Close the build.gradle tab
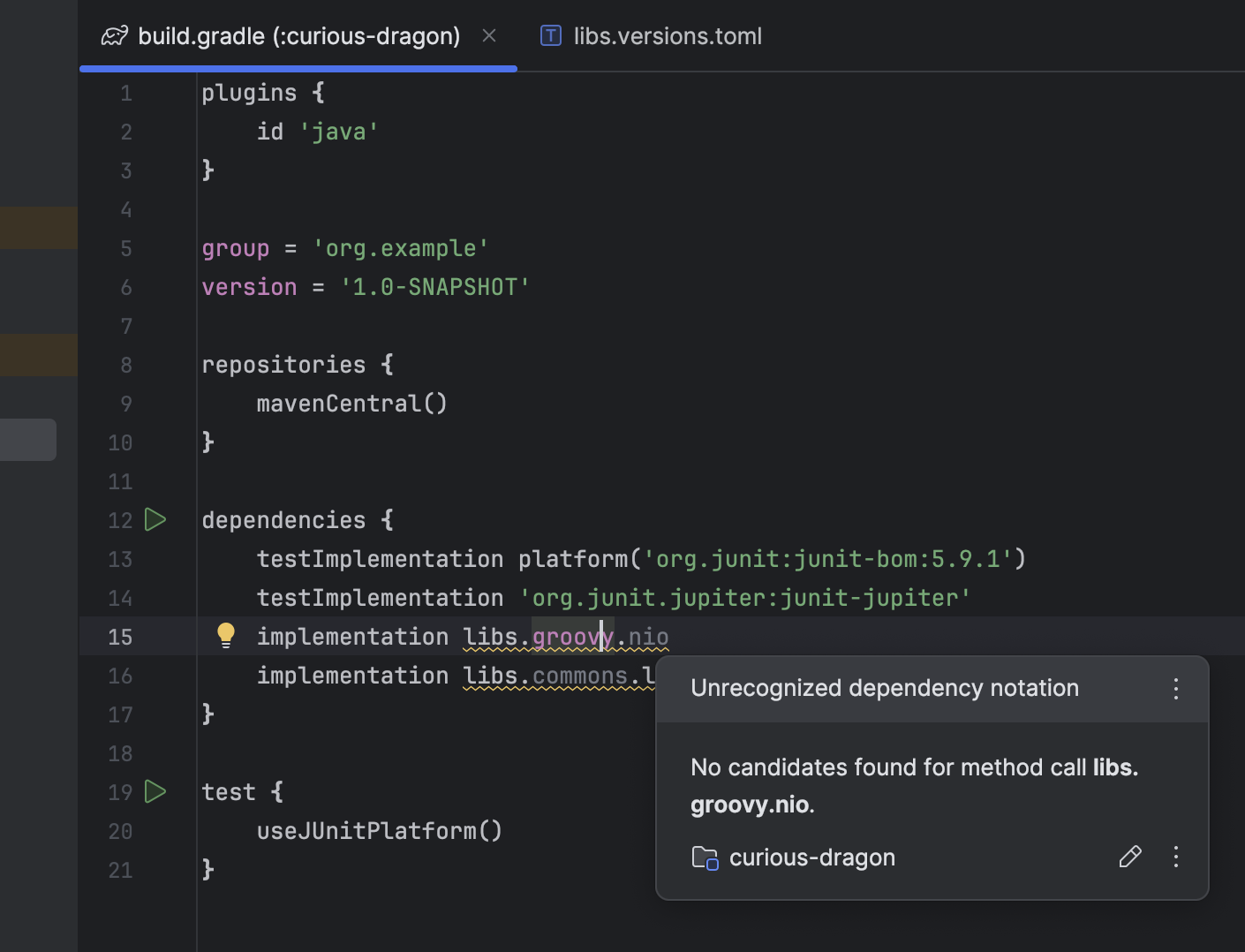1245x952 pixels. point(489,36)
